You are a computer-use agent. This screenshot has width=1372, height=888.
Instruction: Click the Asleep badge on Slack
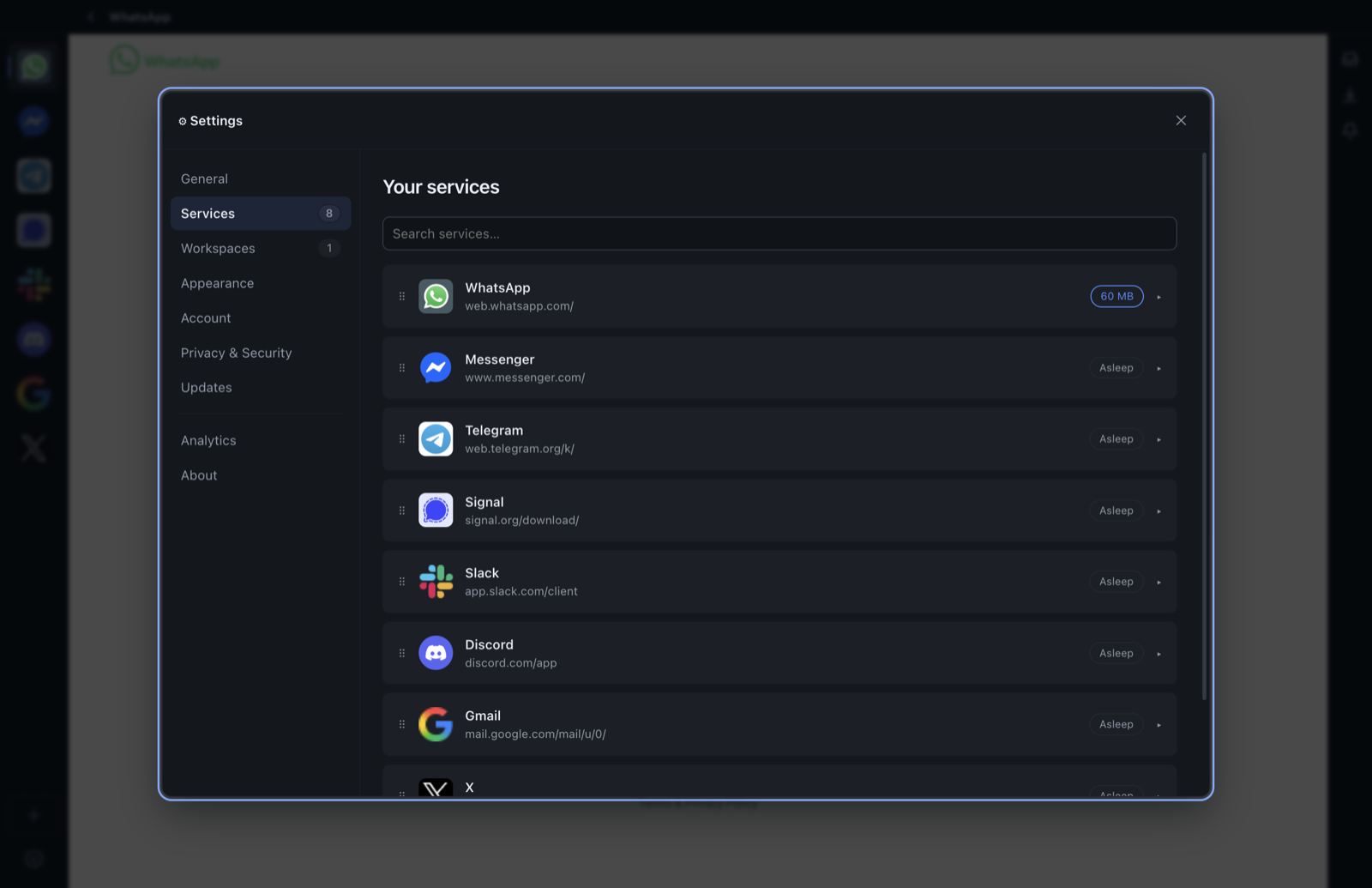coord(1116,582)
